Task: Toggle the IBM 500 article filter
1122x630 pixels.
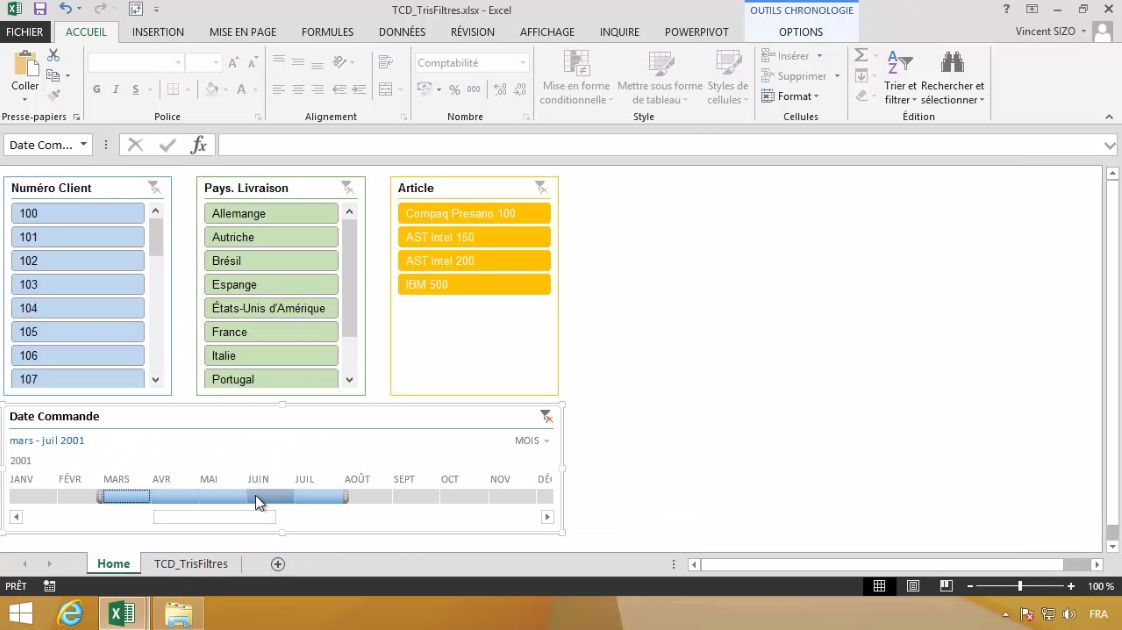Action: pyautogui.click(x=474, y=285)
